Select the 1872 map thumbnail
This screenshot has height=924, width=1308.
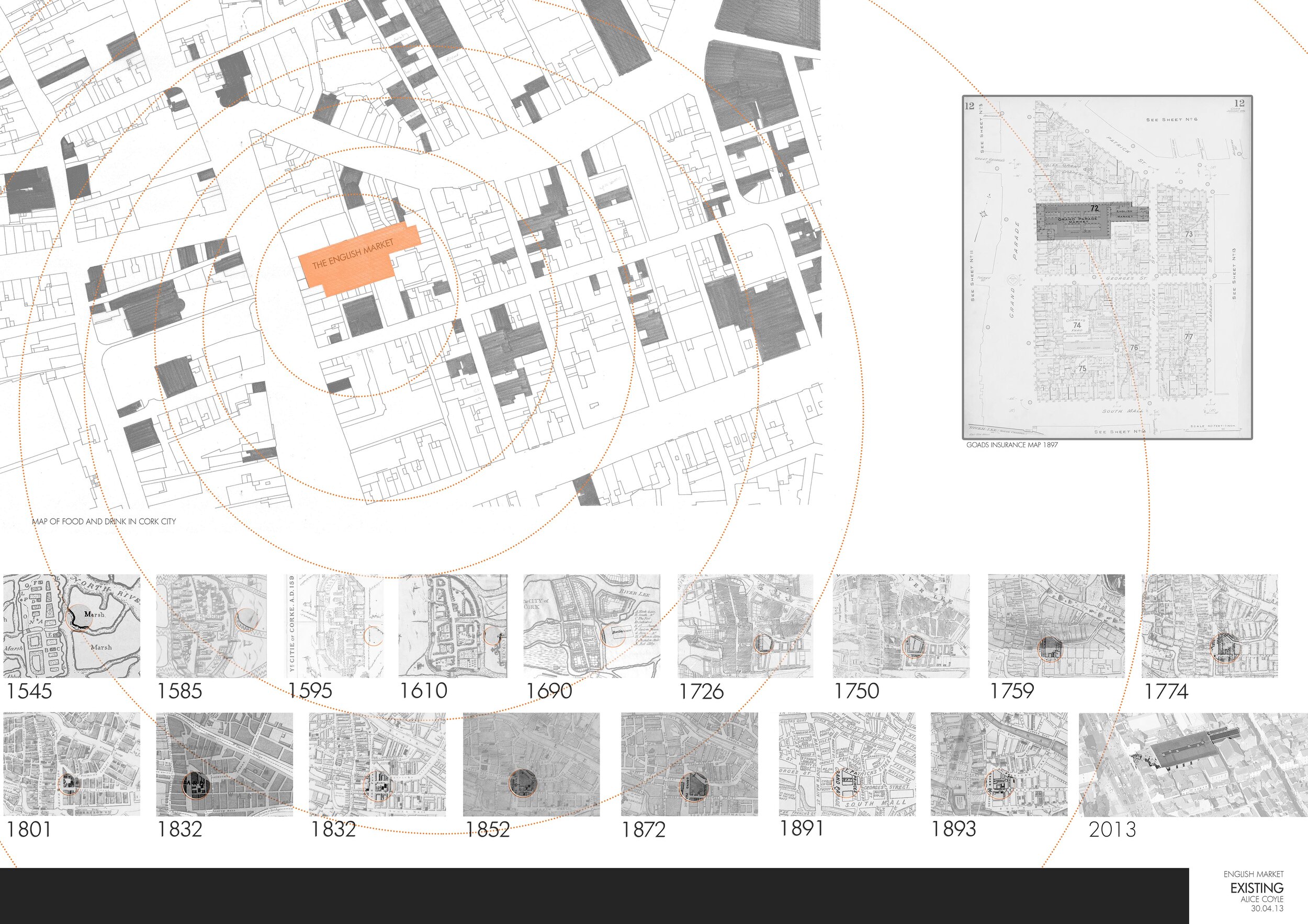(x=690, y=764)
